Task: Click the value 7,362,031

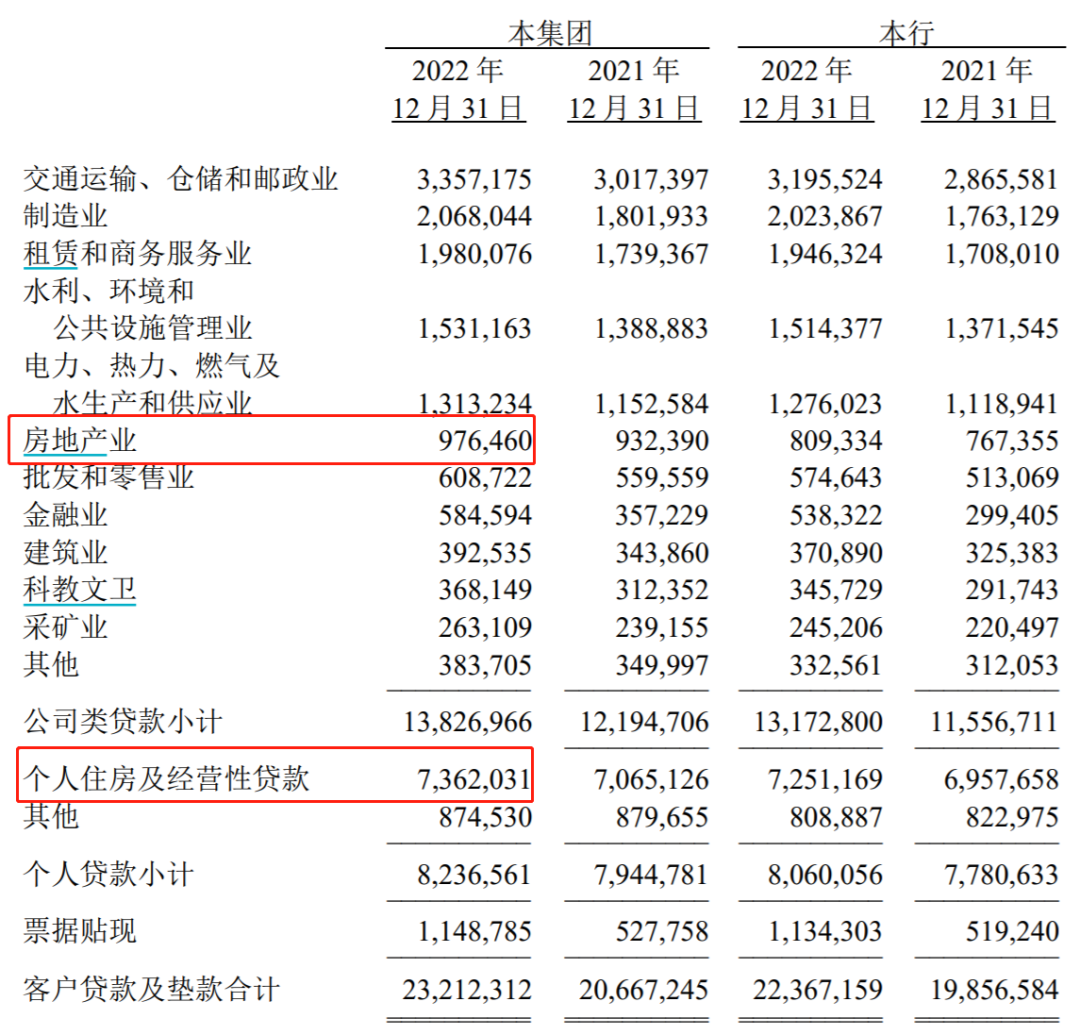Action: point(474,780)
